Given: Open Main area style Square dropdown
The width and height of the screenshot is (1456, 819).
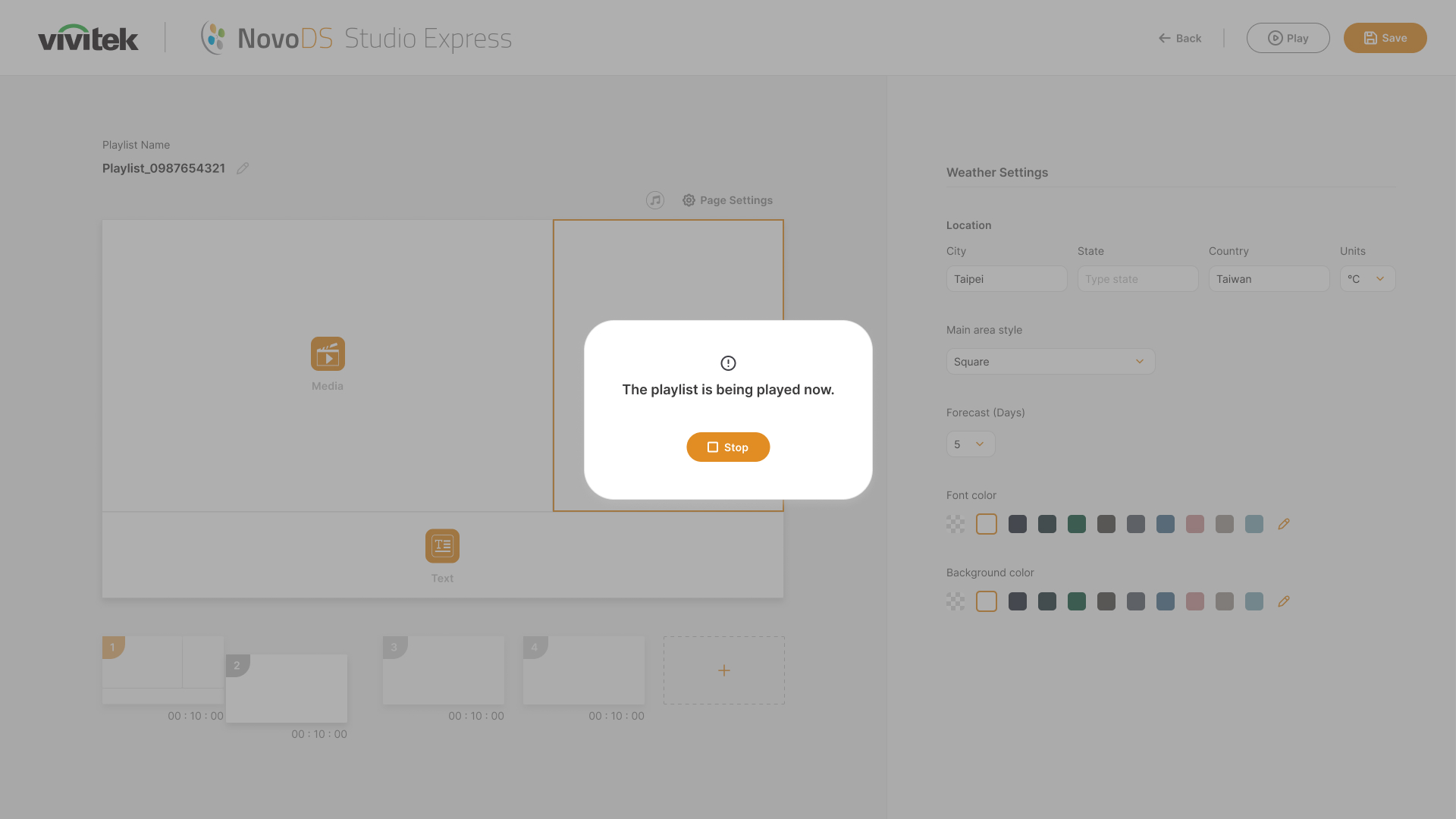Looking at the screenshot, I should [1050, 362].
